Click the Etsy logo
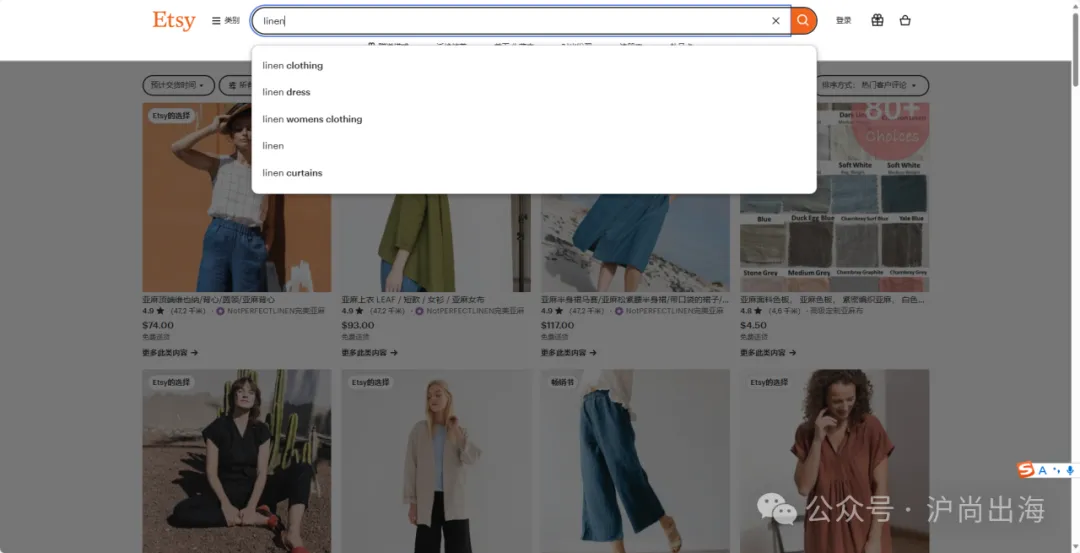This screenshot has height=553, width=1080. [174, 21]
